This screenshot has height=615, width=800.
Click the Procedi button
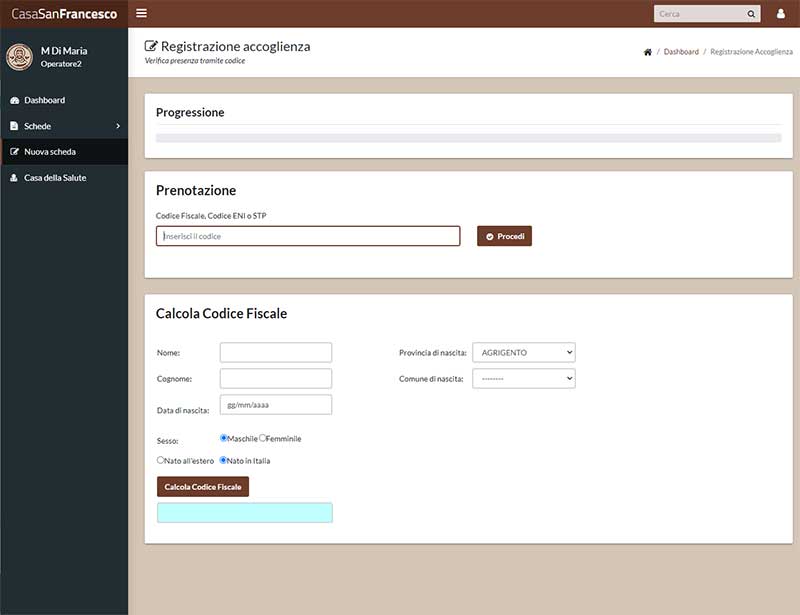(x=504, y=236)
